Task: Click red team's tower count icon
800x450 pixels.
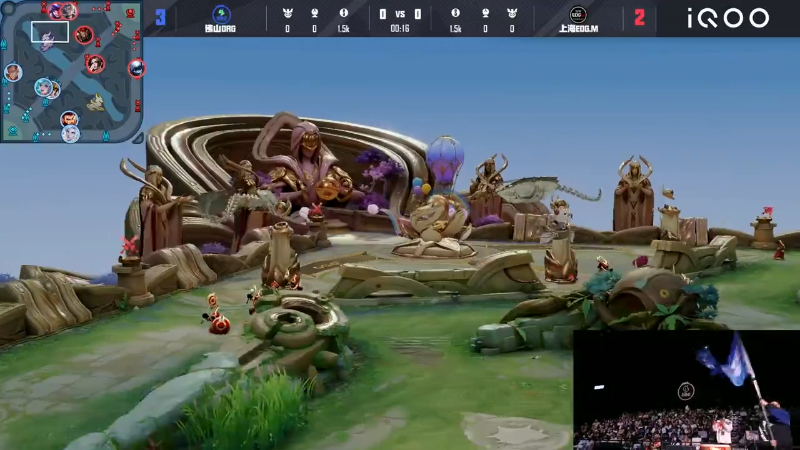Action: (x=485, y=13)
